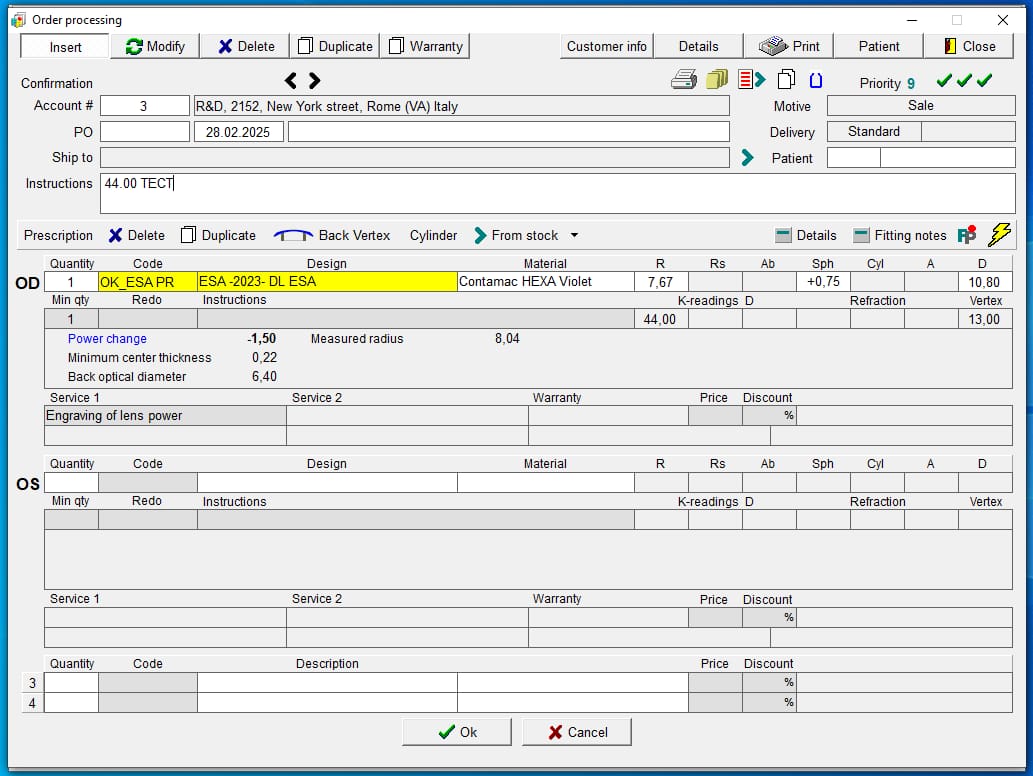The width and height of the screenshot is (1033, 776).
Task: Click the printer icon beside Priority
Action: pos(684,80)
